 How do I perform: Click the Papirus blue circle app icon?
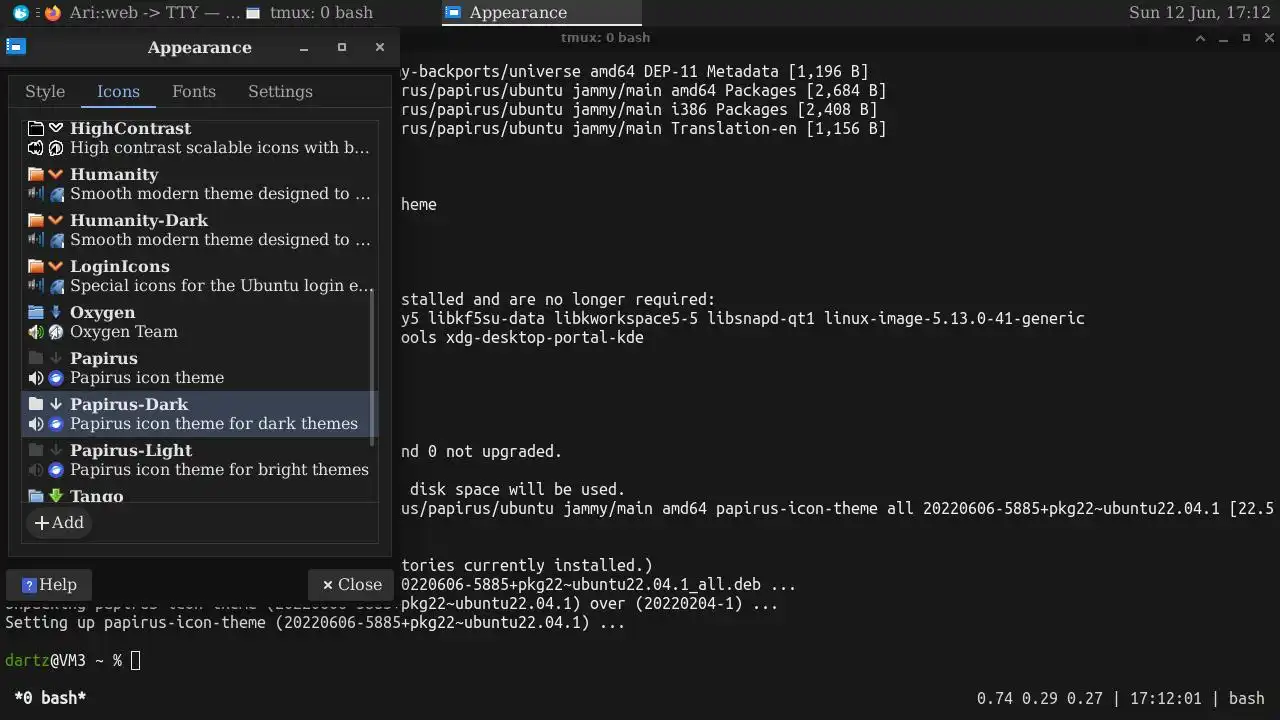(56, 378)
